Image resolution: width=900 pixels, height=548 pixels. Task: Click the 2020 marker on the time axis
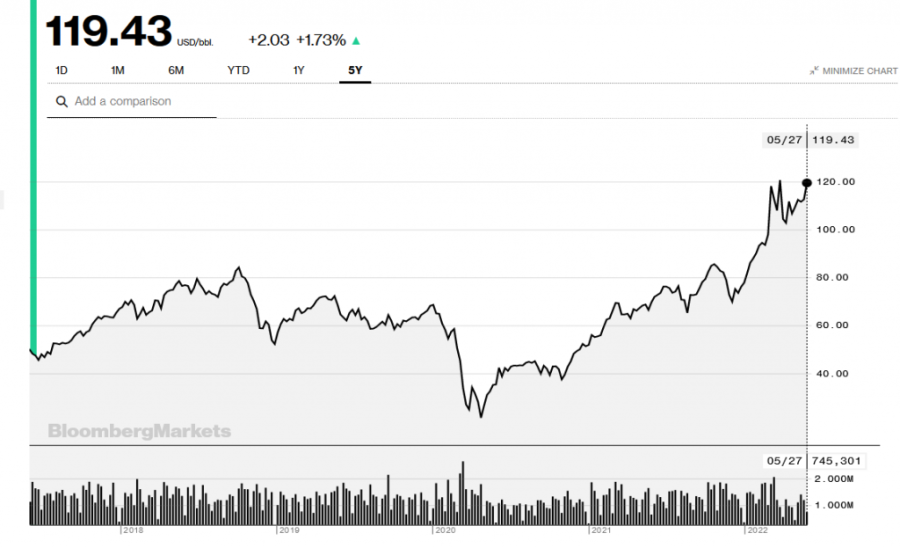point(444,529)
